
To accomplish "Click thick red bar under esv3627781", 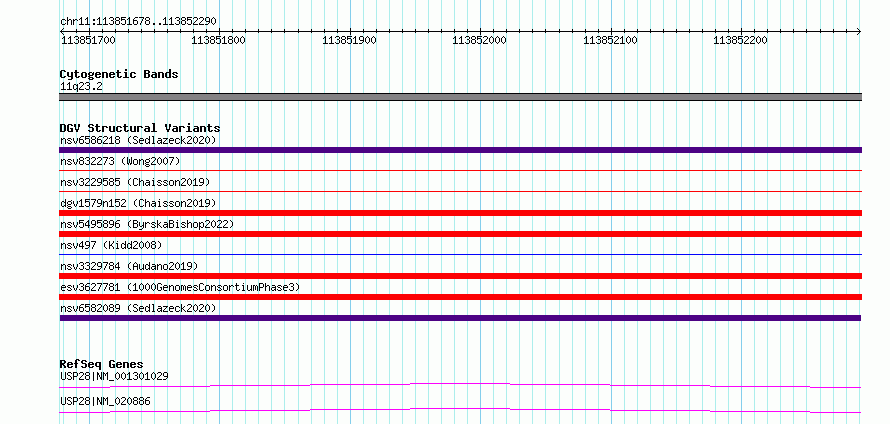I will [460, 297].
